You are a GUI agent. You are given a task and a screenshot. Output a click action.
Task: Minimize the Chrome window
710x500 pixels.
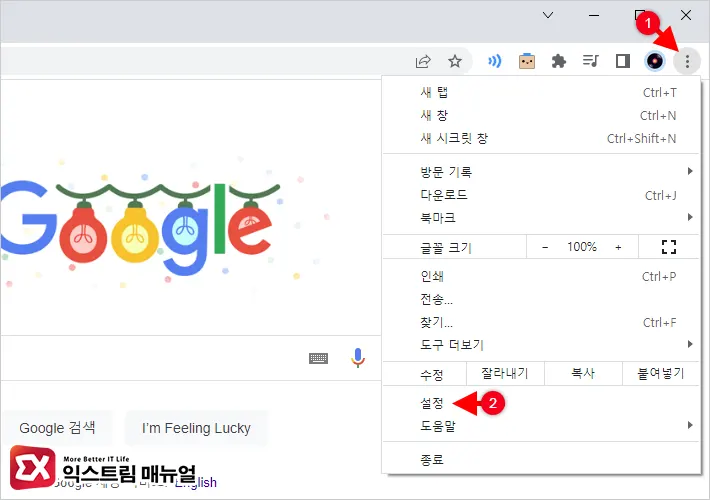(594, 15)
